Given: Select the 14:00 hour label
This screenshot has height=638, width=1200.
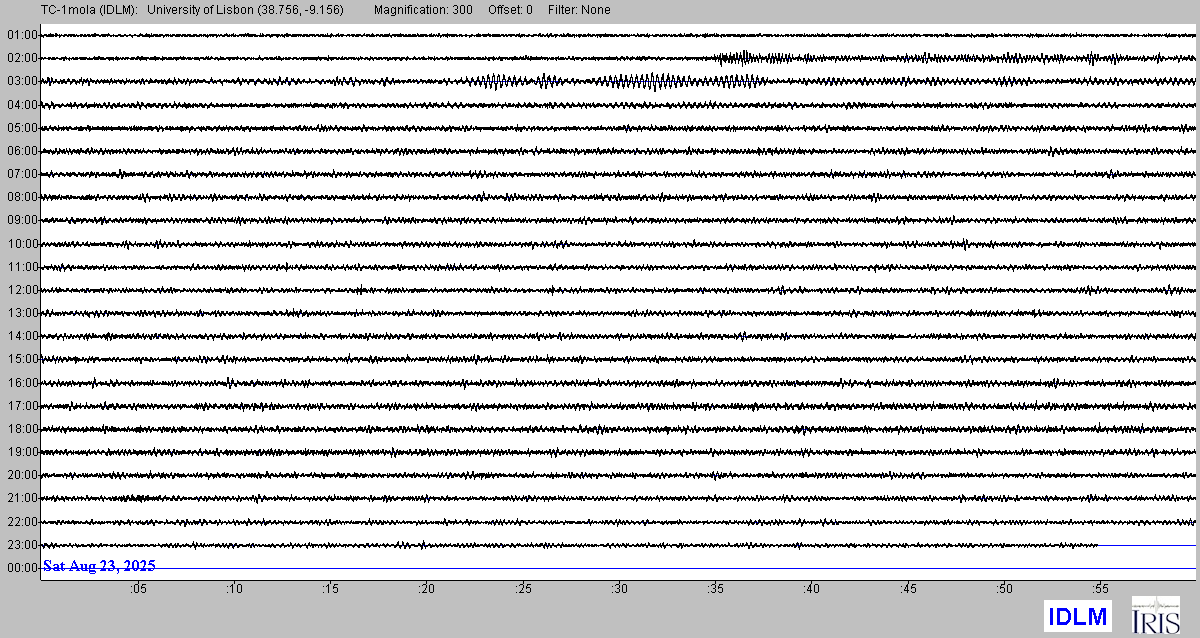Looking at the screenshot, I should pyautogui.click(x=21, y=336).
